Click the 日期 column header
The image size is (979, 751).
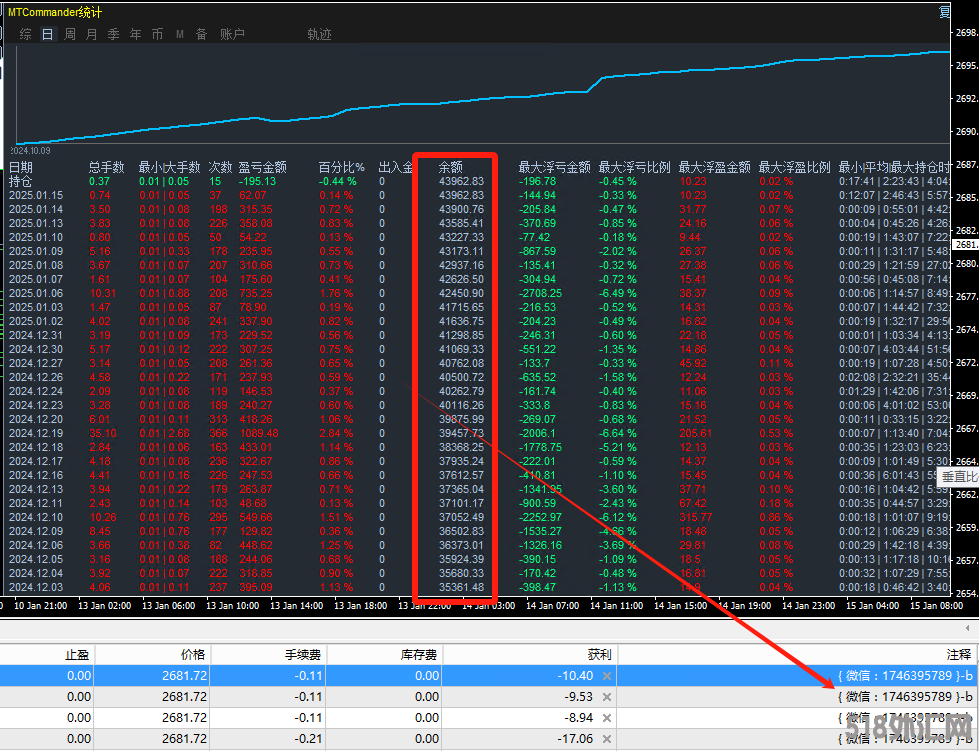21,167
